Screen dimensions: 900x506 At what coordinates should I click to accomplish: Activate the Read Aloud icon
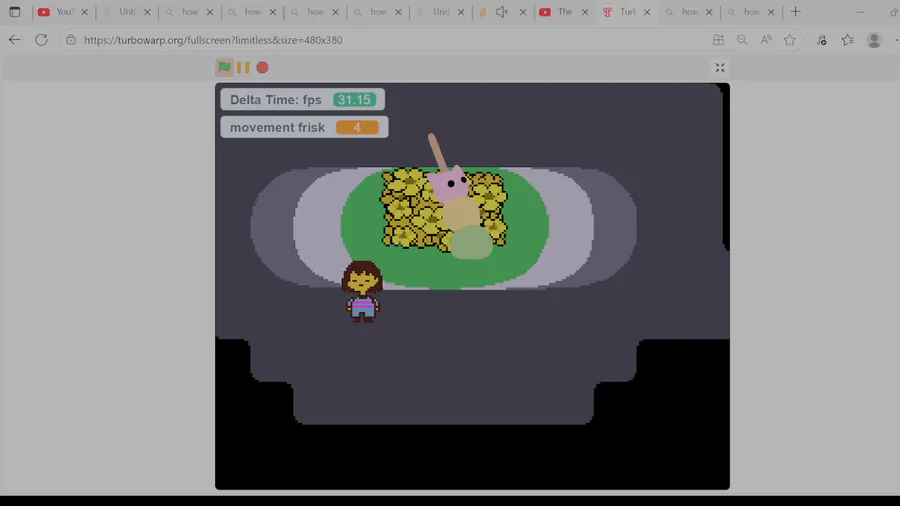(x=766, y=40)
